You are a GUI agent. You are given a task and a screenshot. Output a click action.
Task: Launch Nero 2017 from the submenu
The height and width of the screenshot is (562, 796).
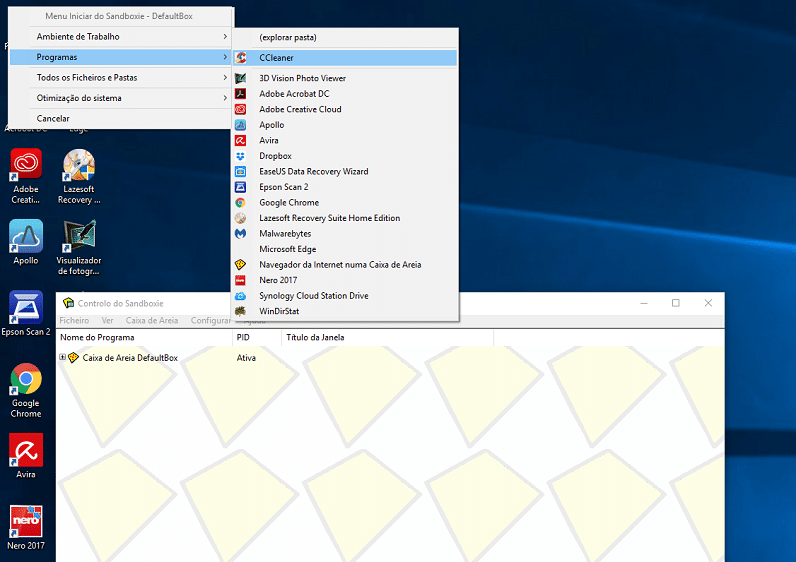point(345,280)
